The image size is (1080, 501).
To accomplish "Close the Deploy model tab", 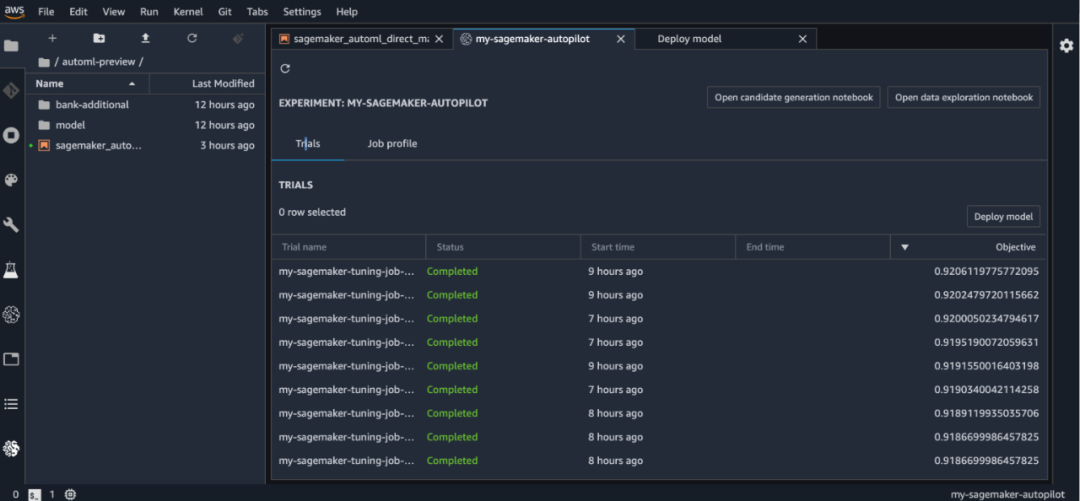I will (802, 39).
